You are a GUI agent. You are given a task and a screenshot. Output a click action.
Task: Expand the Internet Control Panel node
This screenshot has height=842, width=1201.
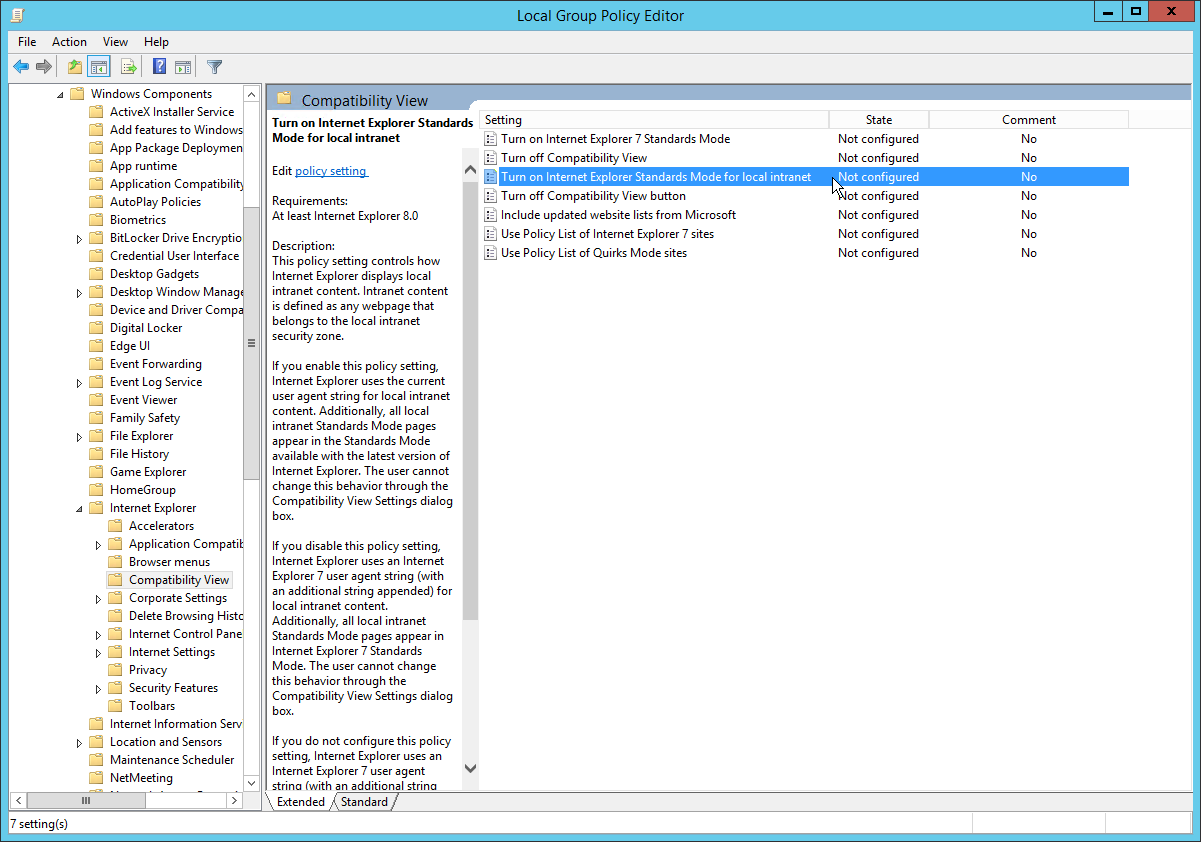tap(99, 634)
